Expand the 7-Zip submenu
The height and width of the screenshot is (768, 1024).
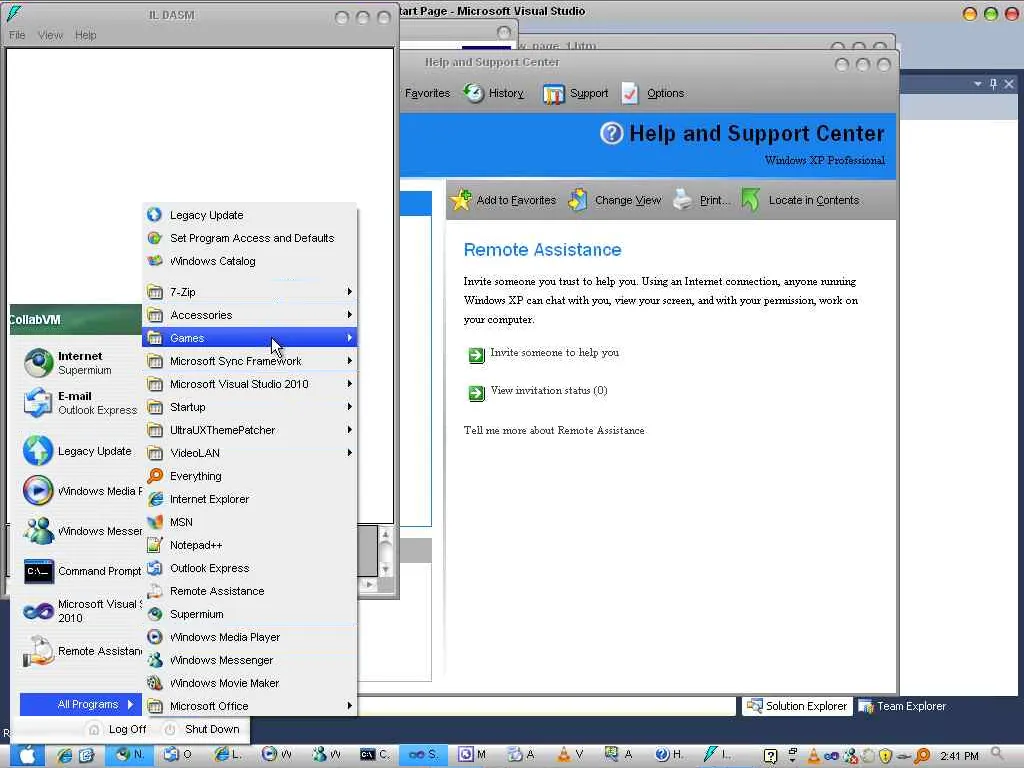point(249,292)
